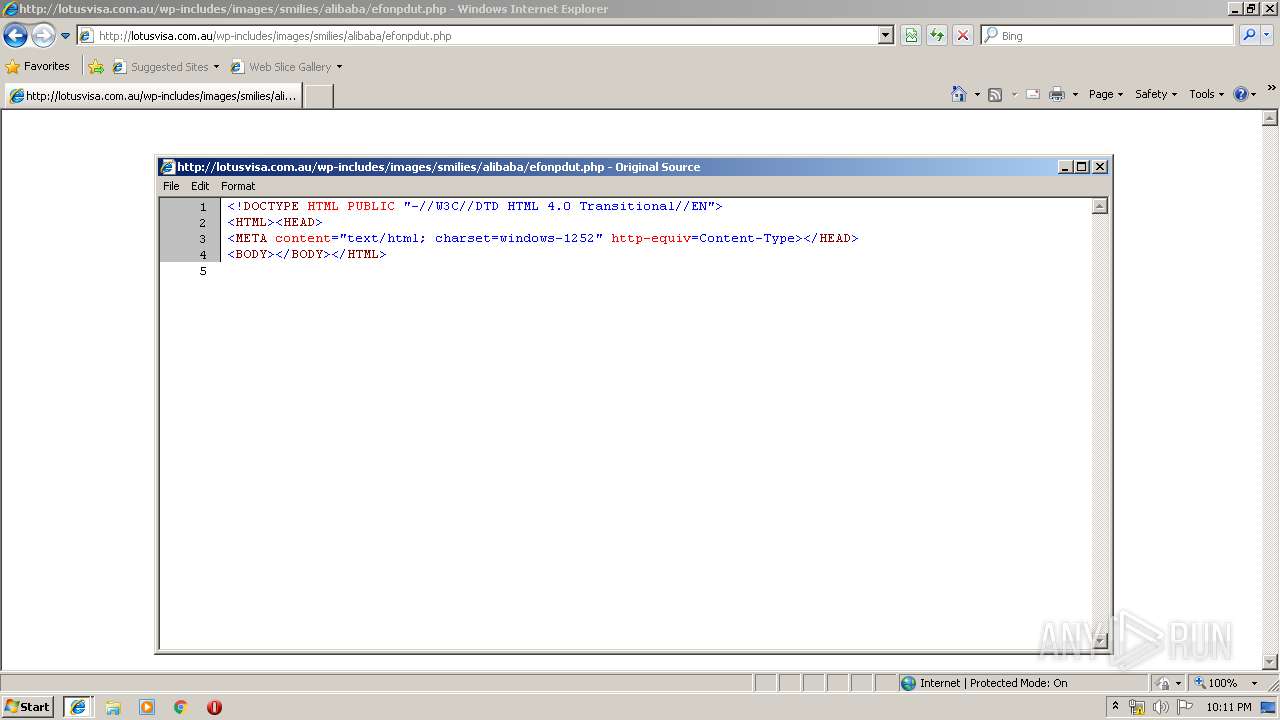This screenshot has height=720, width=1280.
Task: Click line number 1 in source gutter
Action: [x=203, y=207]
